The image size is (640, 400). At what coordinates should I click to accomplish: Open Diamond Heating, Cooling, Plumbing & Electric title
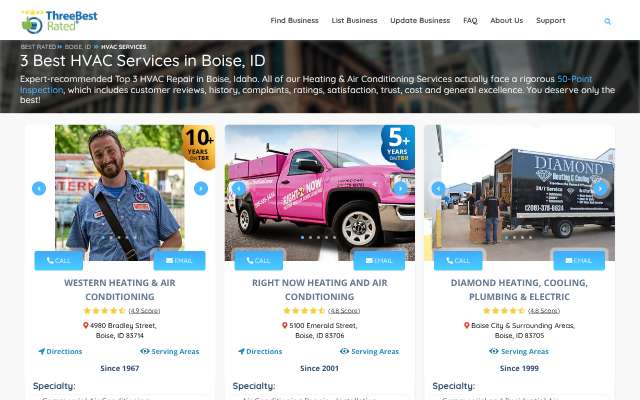click(x=519, y=289)
